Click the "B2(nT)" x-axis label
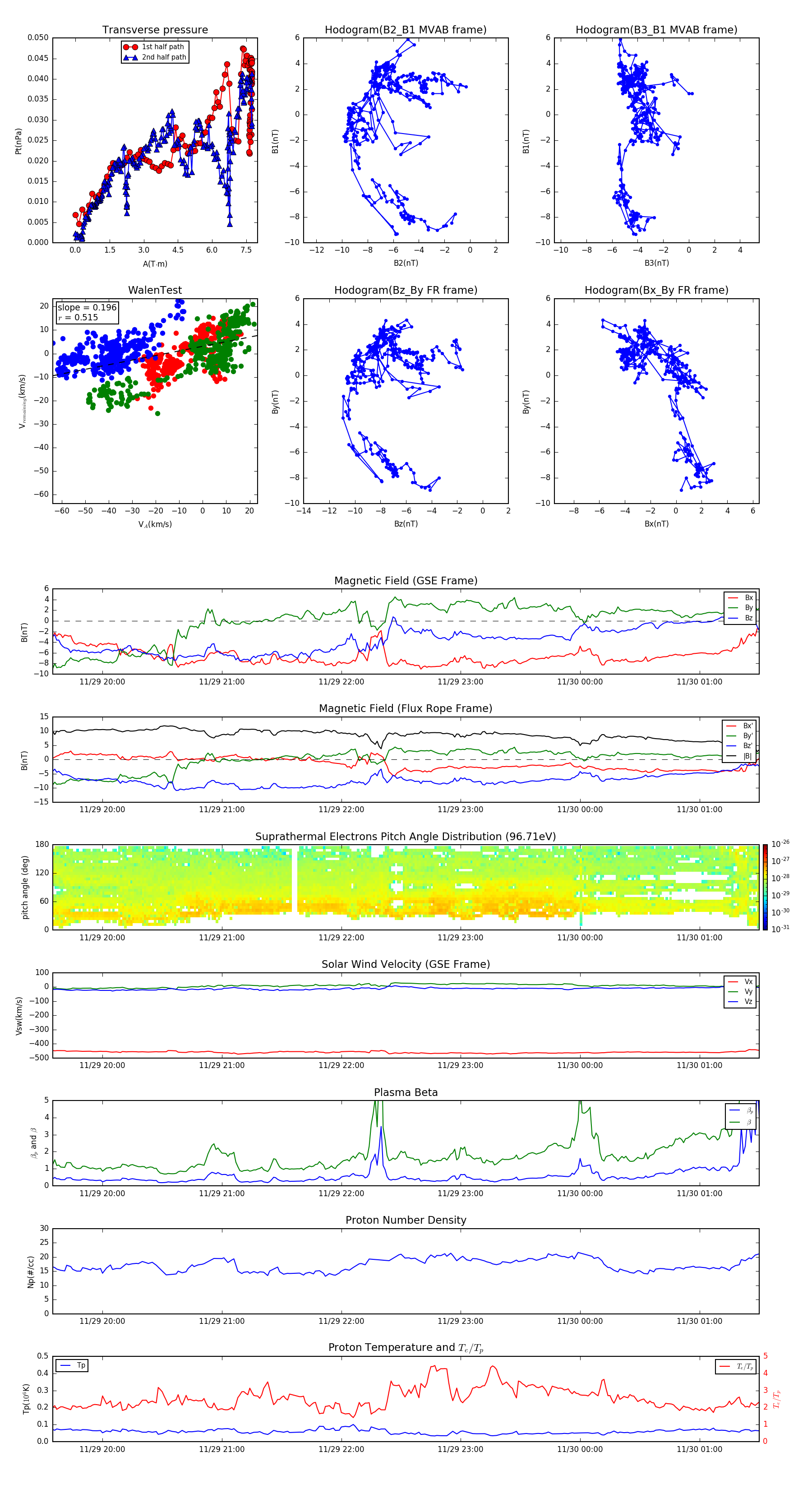Viewport: 812px width, 1489px height. (406, 263)
